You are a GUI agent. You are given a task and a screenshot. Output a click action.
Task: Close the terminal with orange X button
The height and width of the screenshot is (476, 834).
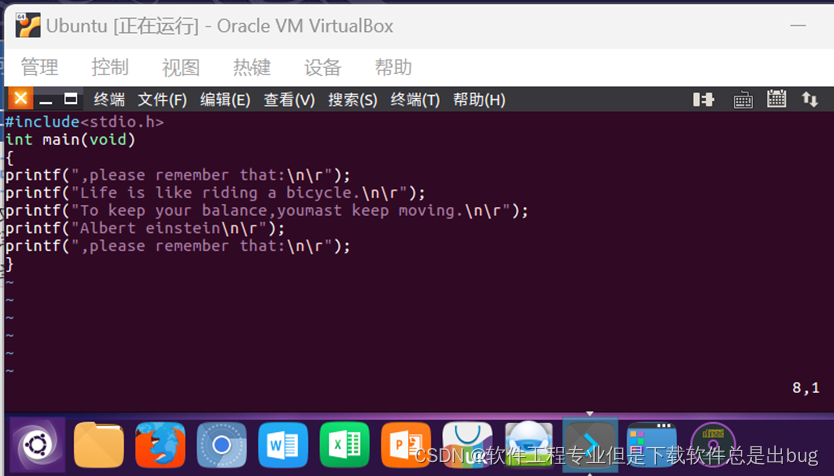(x=21, y=98)
